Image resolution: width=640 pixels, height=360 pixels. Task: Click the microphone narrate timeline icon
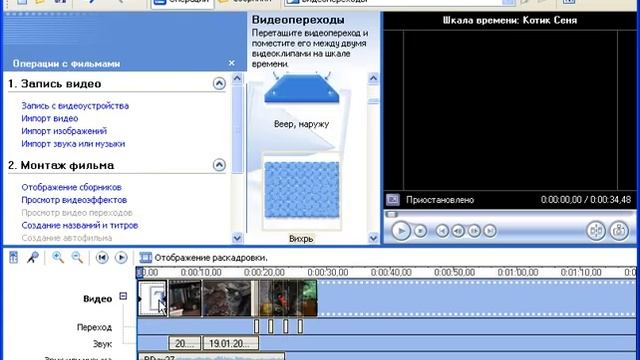33,258
